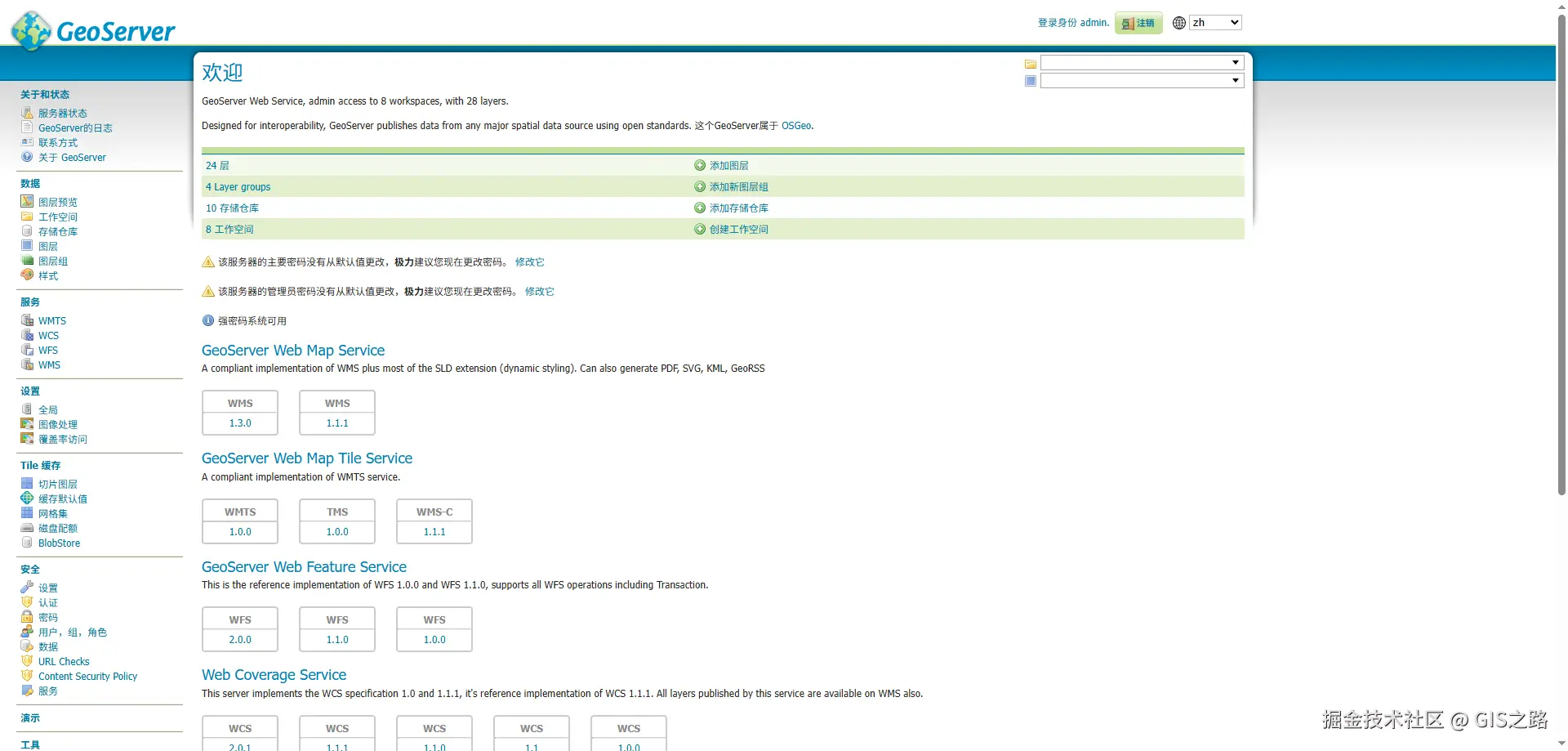Click the tile layers icon
1568x751 pixels.
point(27,484)
